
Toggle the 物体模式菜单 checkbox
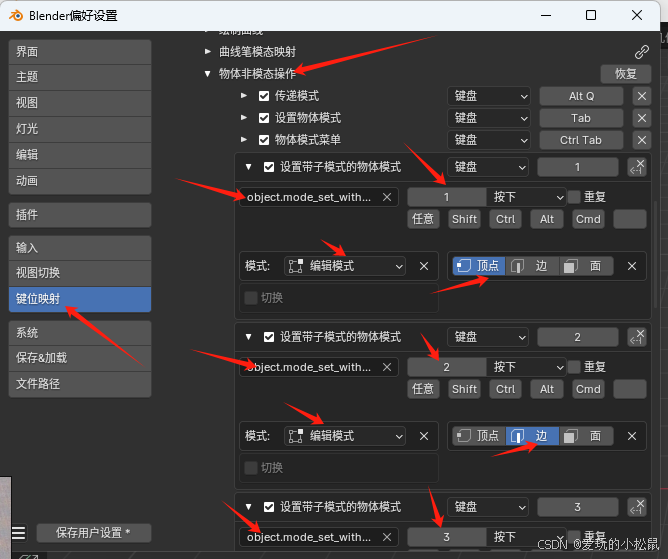pos(264,140)
